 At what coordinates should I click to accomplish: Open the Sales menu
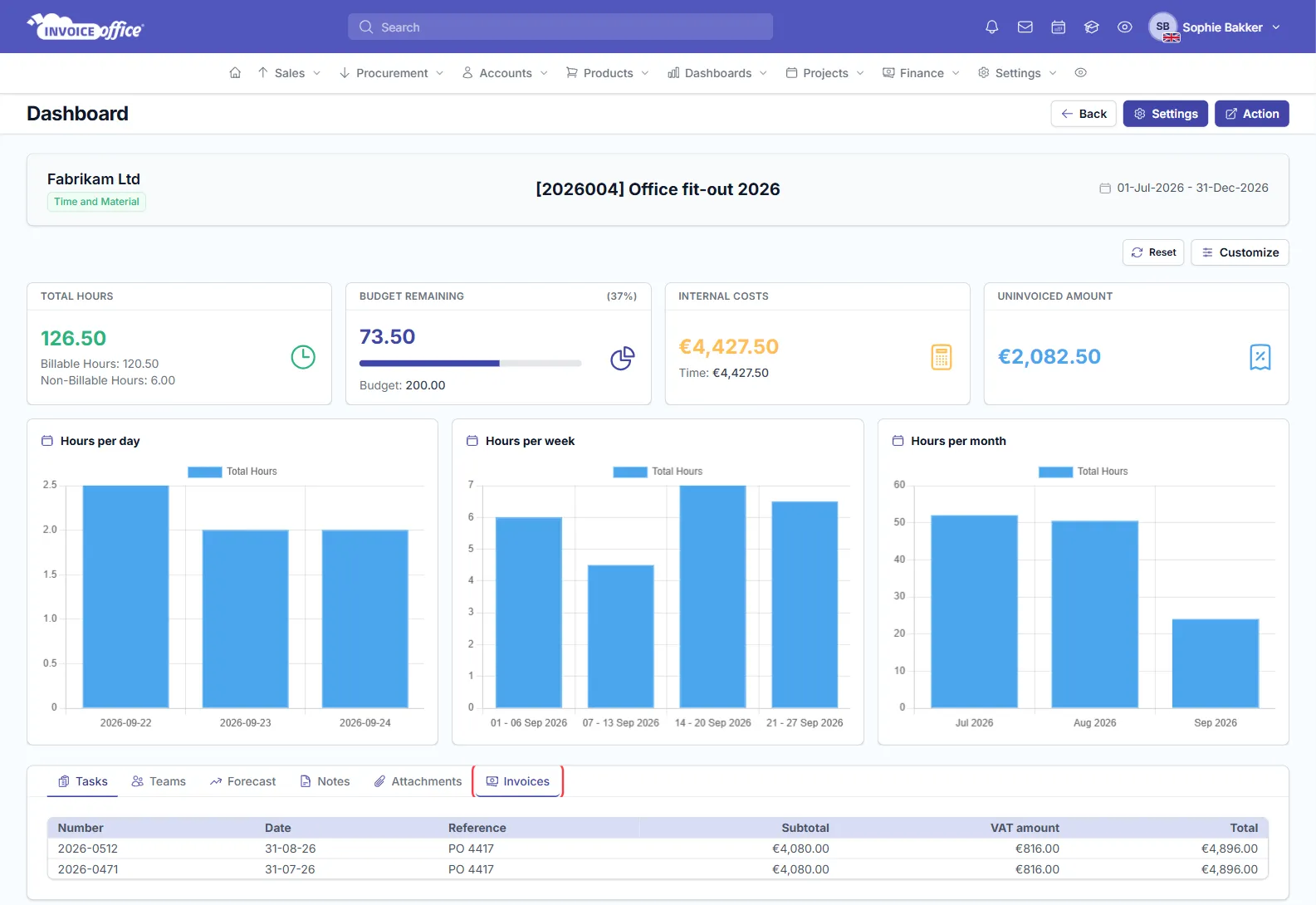(289, 73)
